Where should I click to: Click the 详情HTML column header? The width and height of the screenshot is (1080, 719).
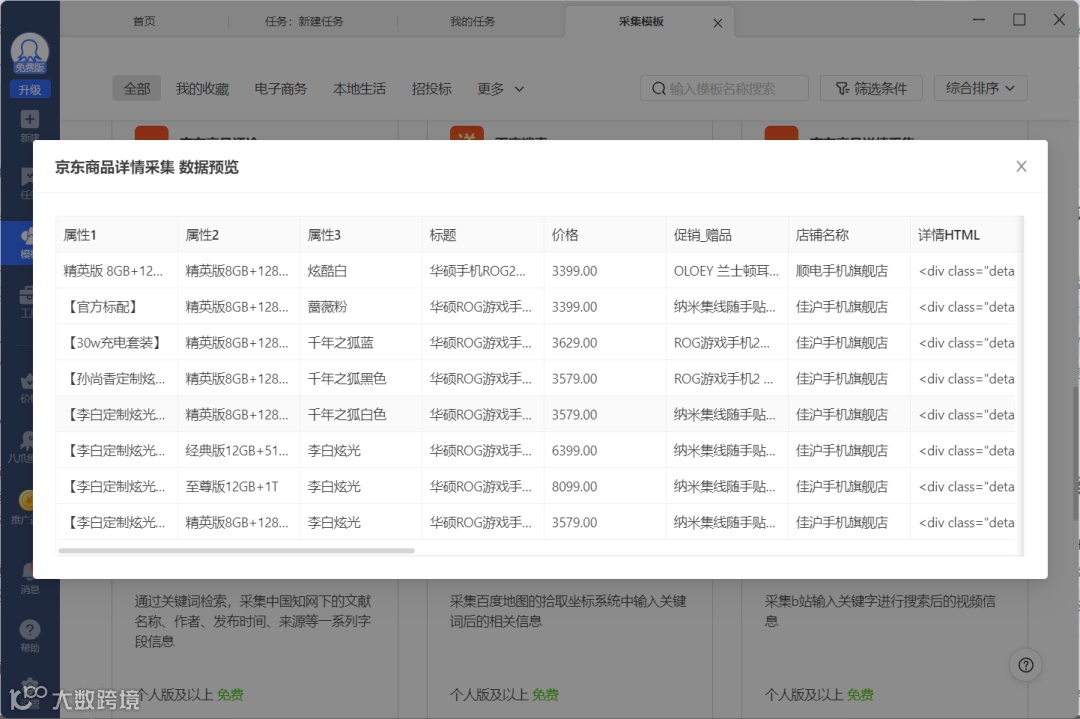click(x=966, y=235)
